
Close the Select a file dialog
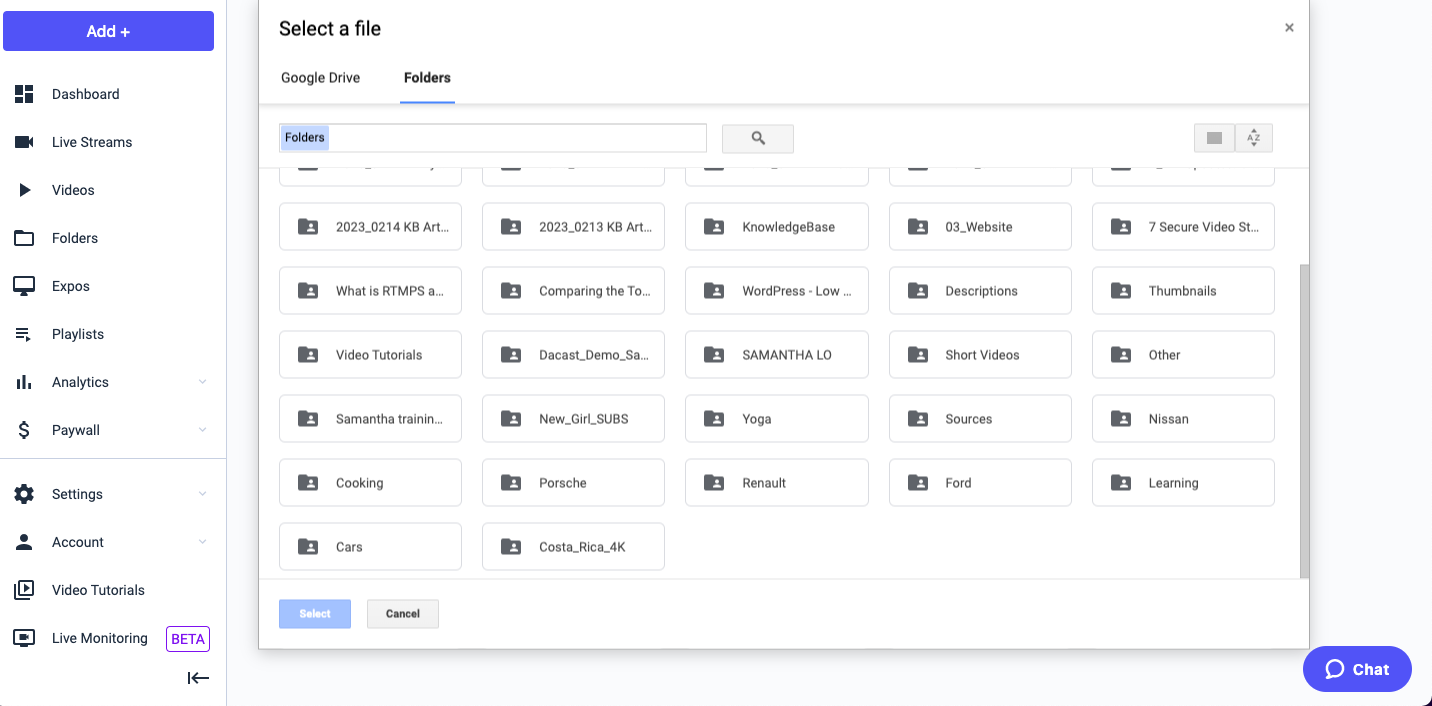[x=1289, y=28]
